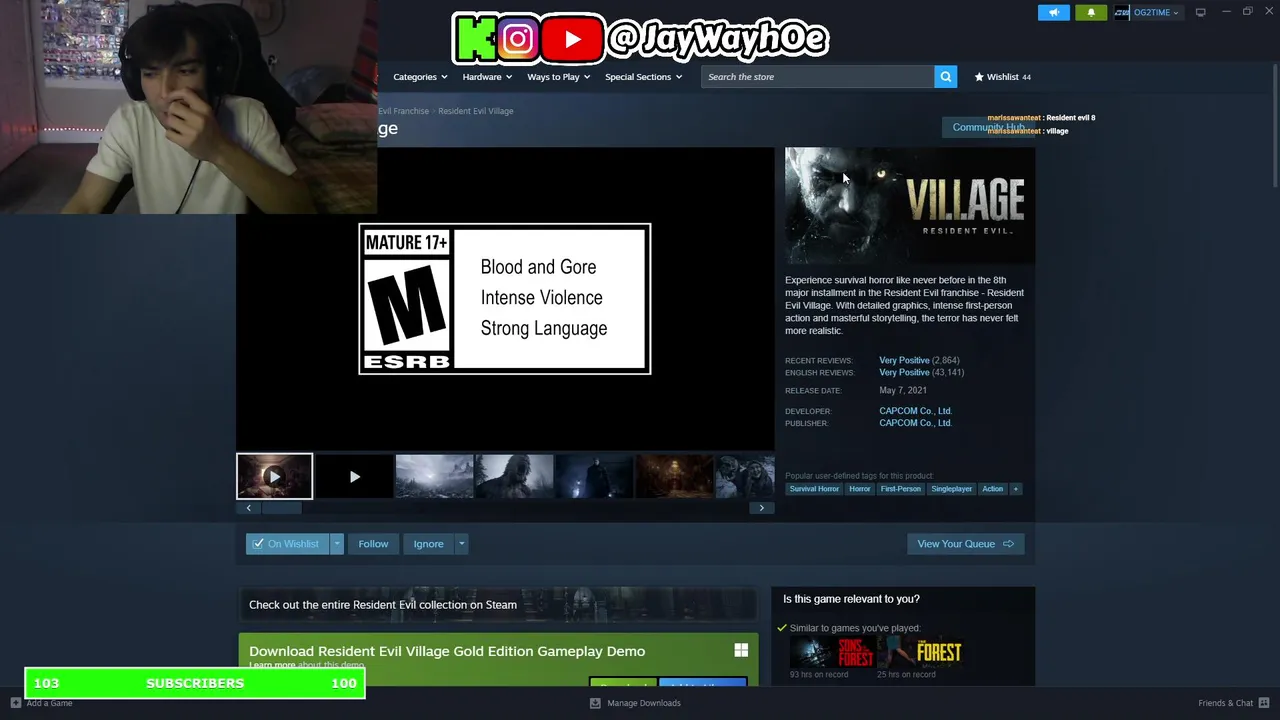This screenshot has width=1280, height=720.
Task: Click the Manage Downloads label
Action: click(x=644, y=703)
